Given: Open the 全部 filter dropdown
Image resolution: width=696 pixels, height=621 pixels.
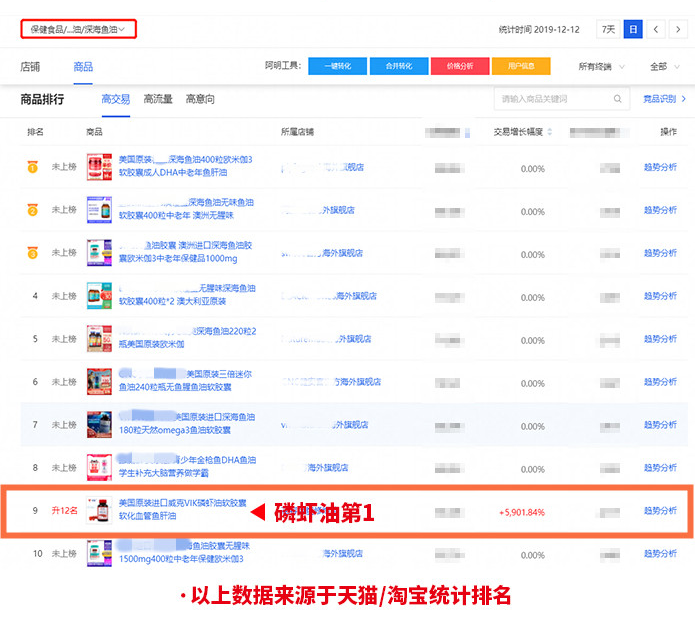Looking at the screenshot, I should coord(661,67).
